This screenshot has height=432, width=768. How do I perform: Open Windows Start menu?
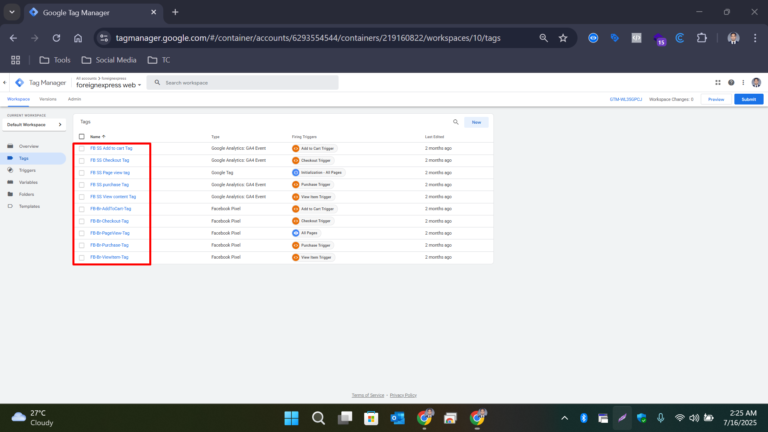(291, 418)
